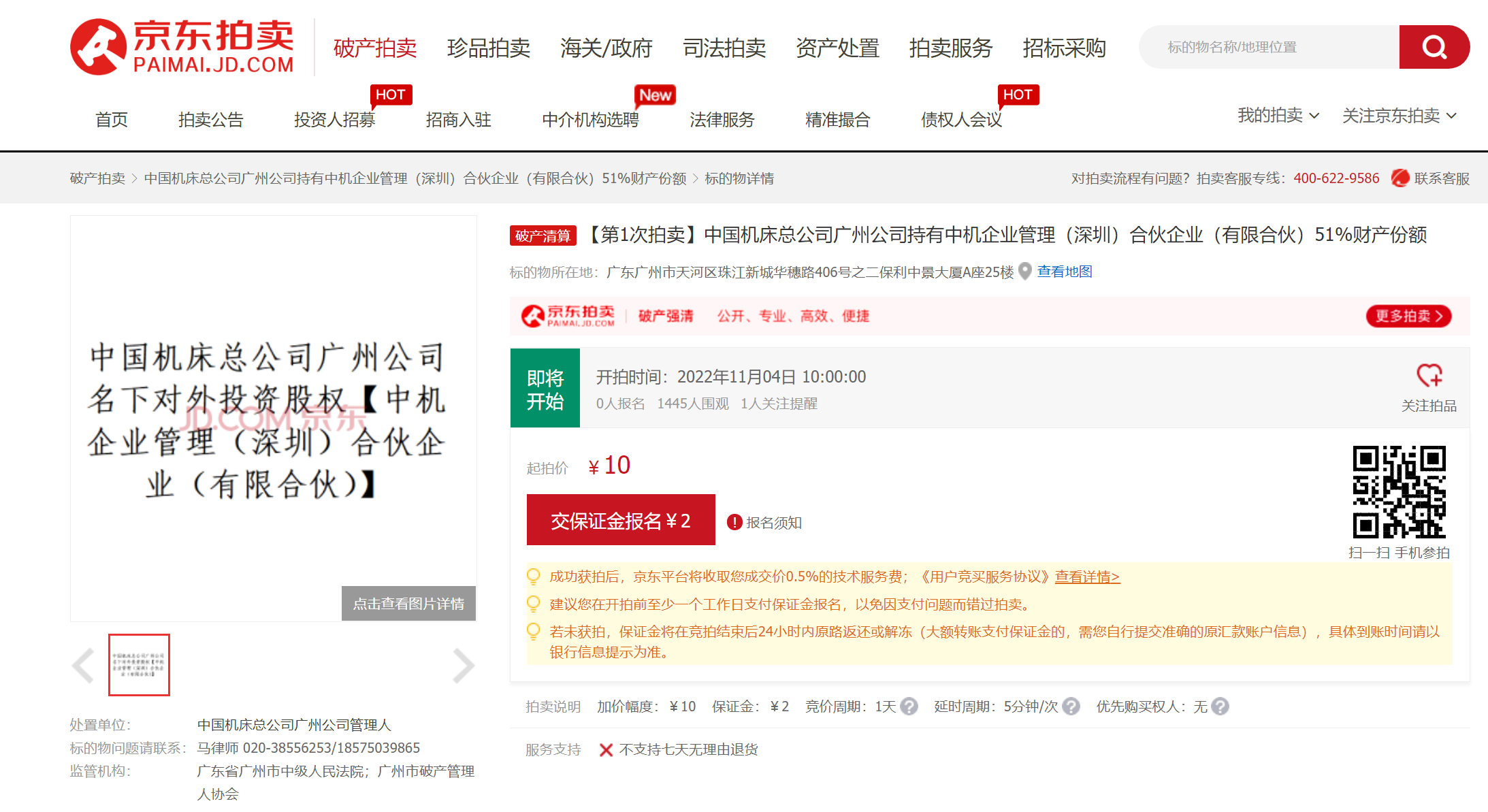Click the hotline number 400-622-9586
The image size is (1488, 812).
point(1336,178)
